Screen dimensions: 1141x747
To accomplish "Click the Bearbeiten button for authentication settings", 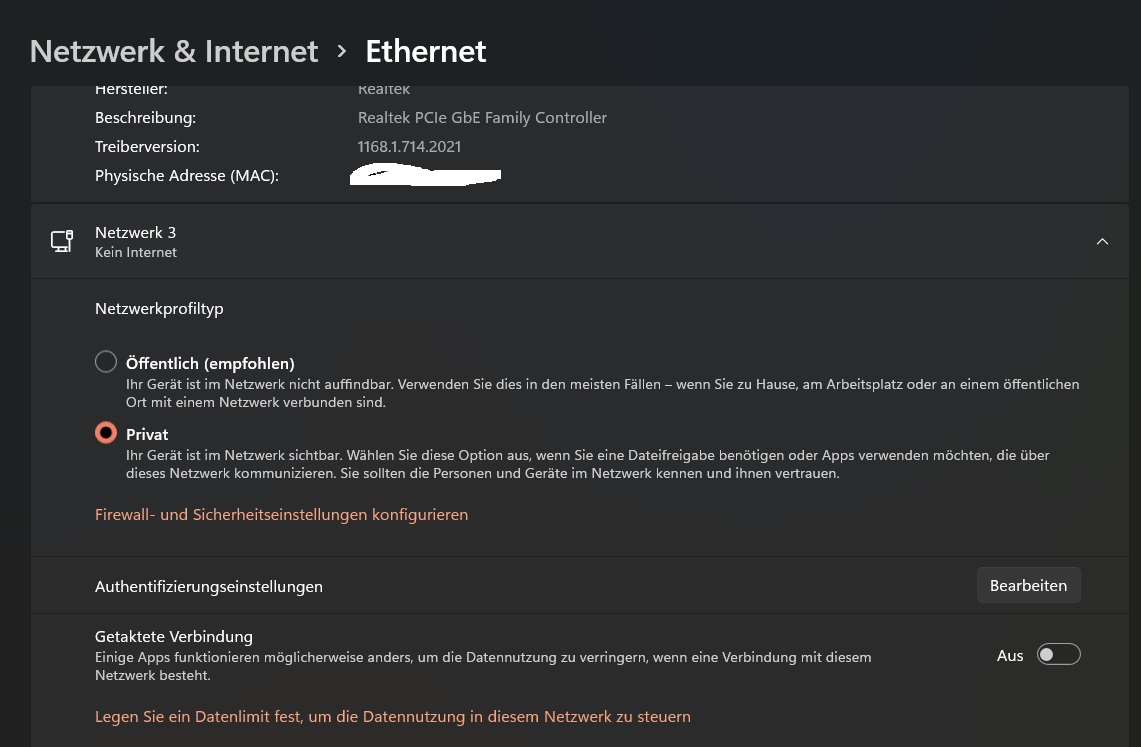I will 1028,585.
